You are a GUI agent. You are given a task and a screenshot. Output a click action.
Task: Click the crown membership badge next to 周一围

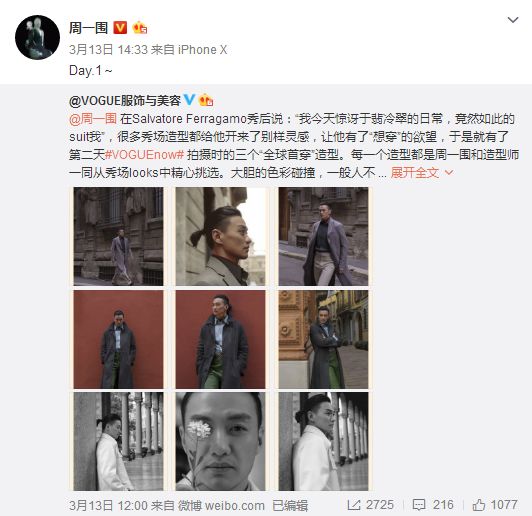pyautogui.click(x=140, y=27)
